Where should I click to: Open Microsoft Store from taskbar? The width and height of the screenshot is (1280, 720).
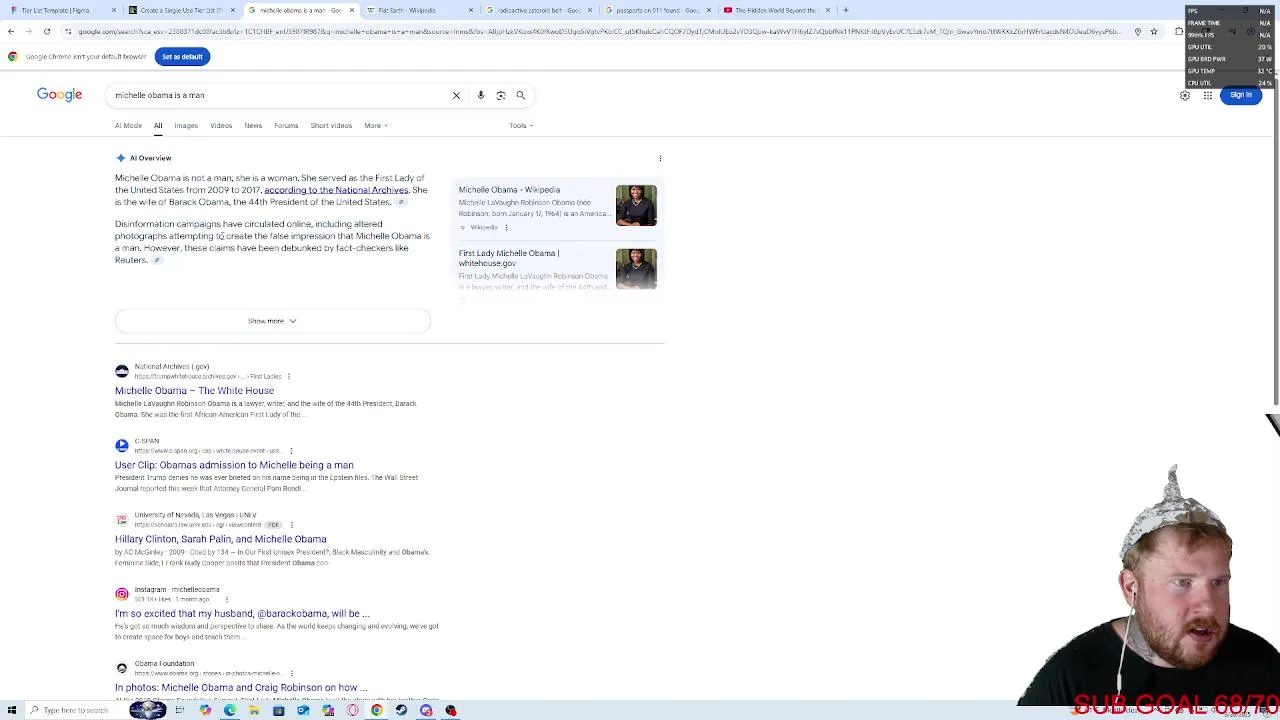(x=278, y=710)
